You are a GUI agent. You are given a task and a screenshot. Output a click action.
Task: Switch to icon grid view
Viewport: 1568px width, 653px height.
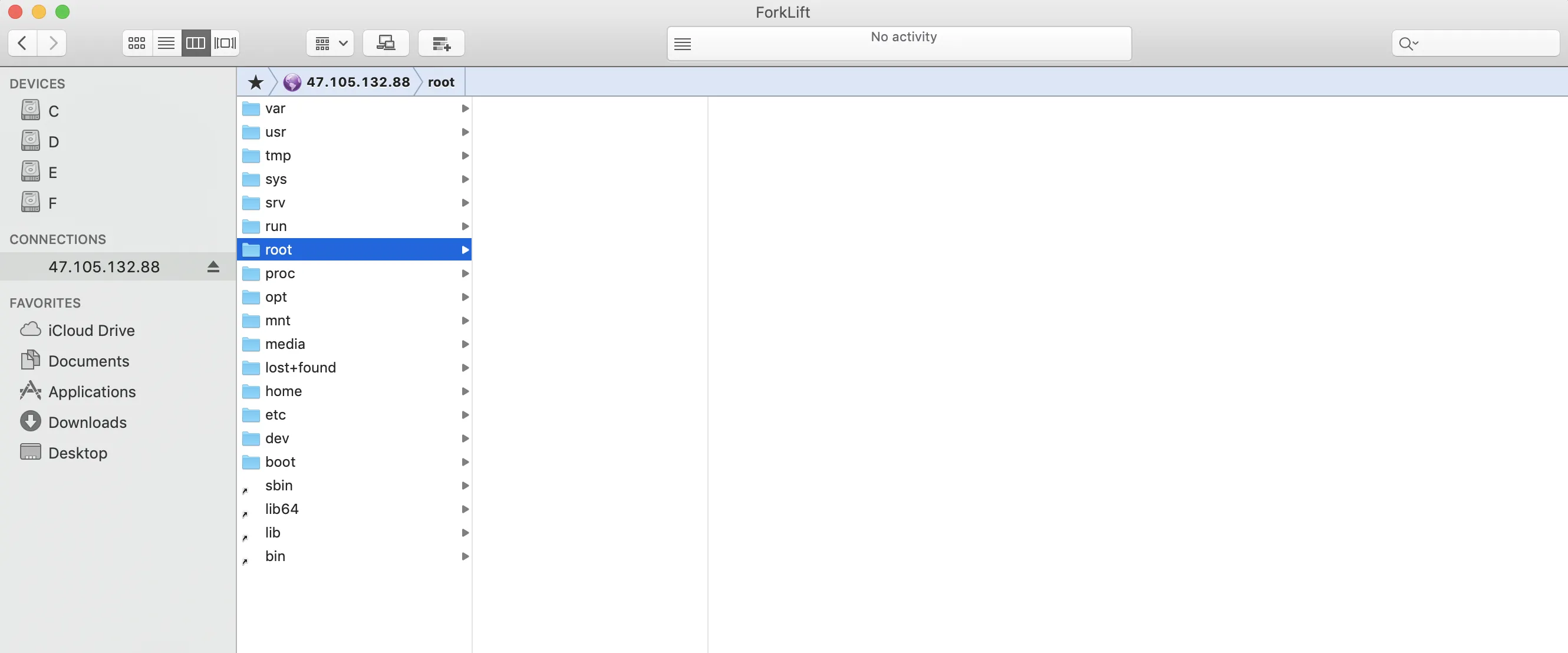(x=137, y=42)
